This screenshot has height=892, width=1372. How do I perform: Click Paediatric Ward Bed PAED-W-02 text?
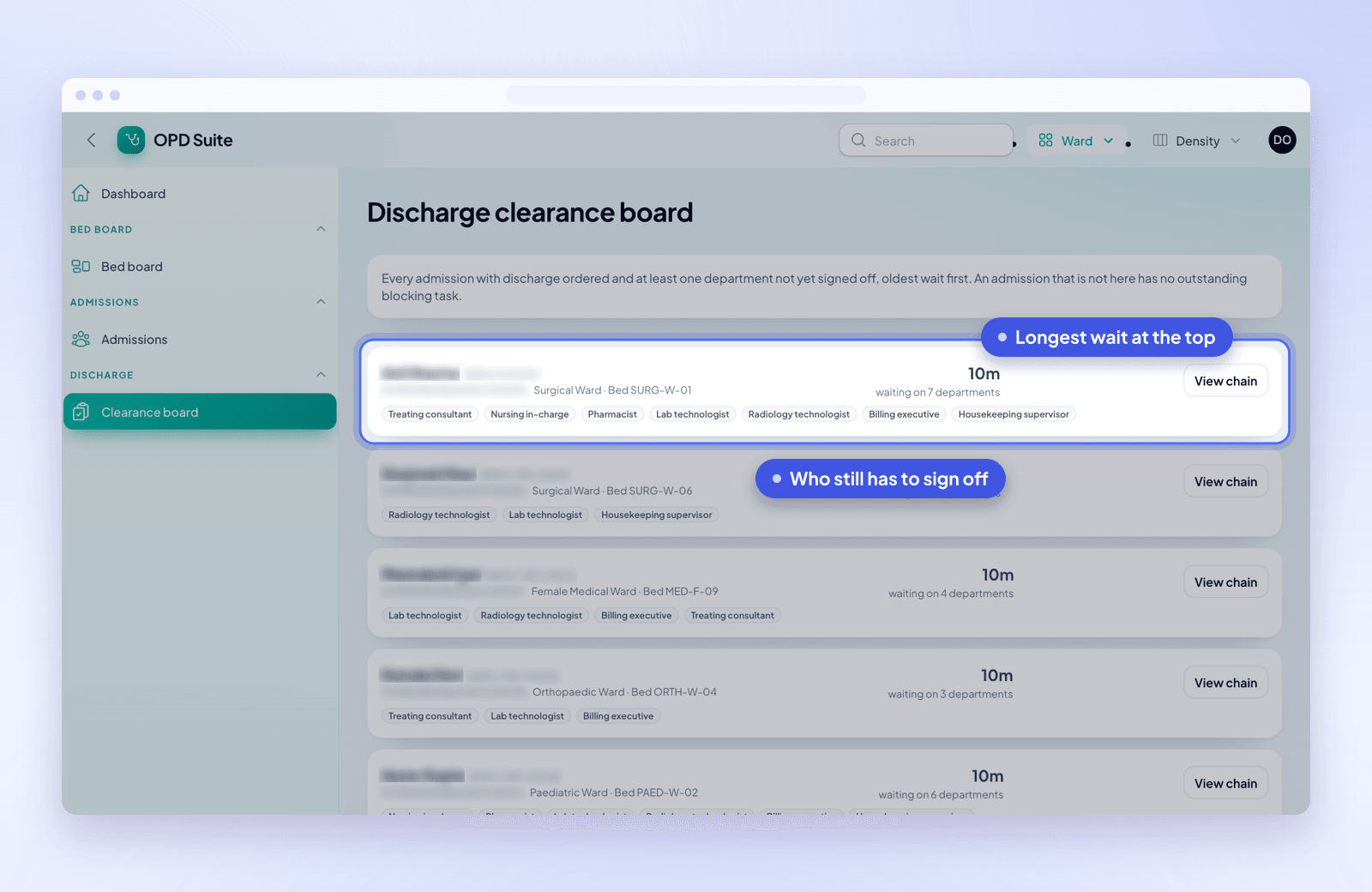pyautogui.click(x=614, y=793)
